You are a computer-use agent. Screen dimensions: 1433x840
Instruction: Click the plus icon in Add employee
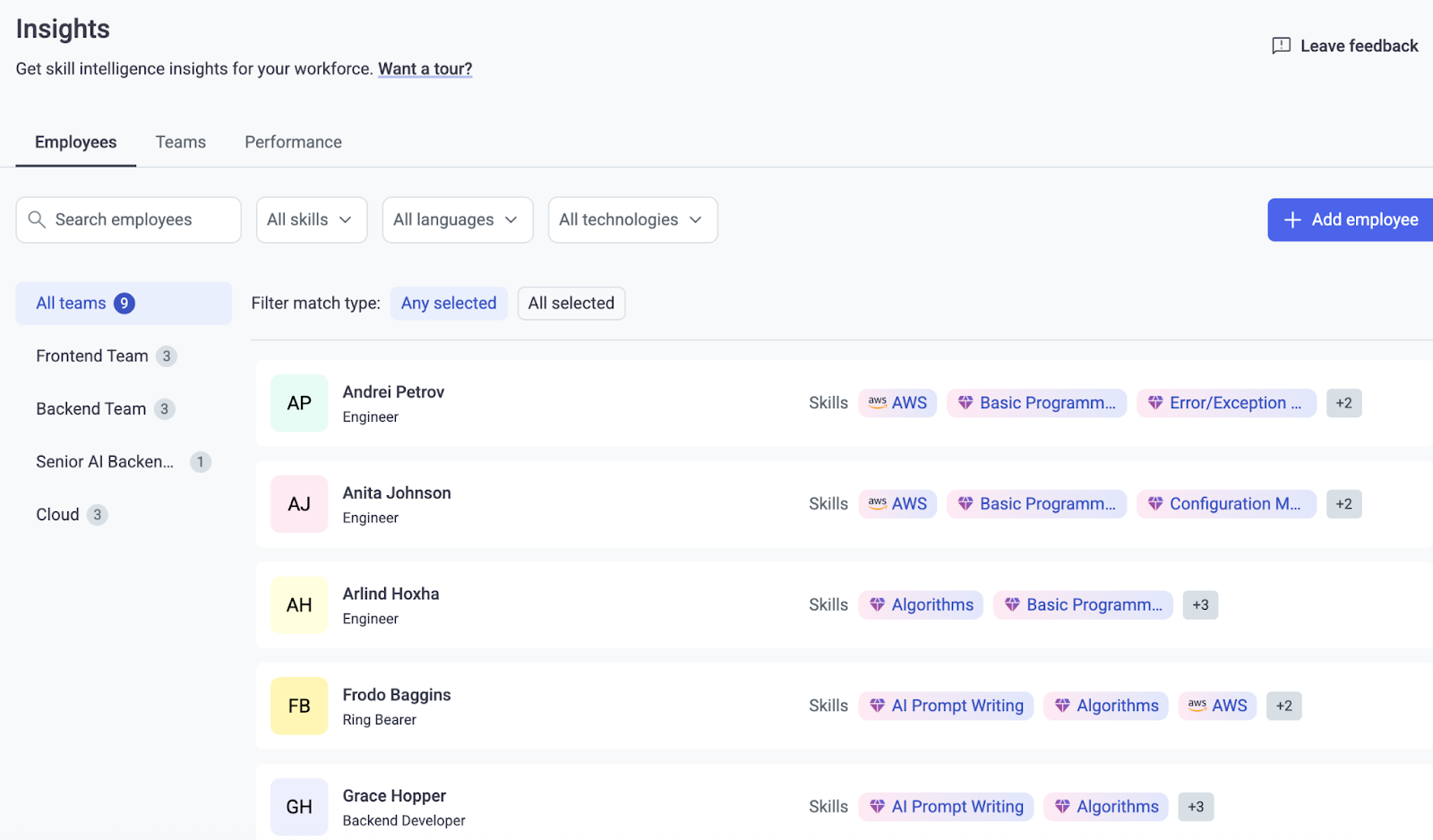pyautogui.click(x=1292, y=219)
